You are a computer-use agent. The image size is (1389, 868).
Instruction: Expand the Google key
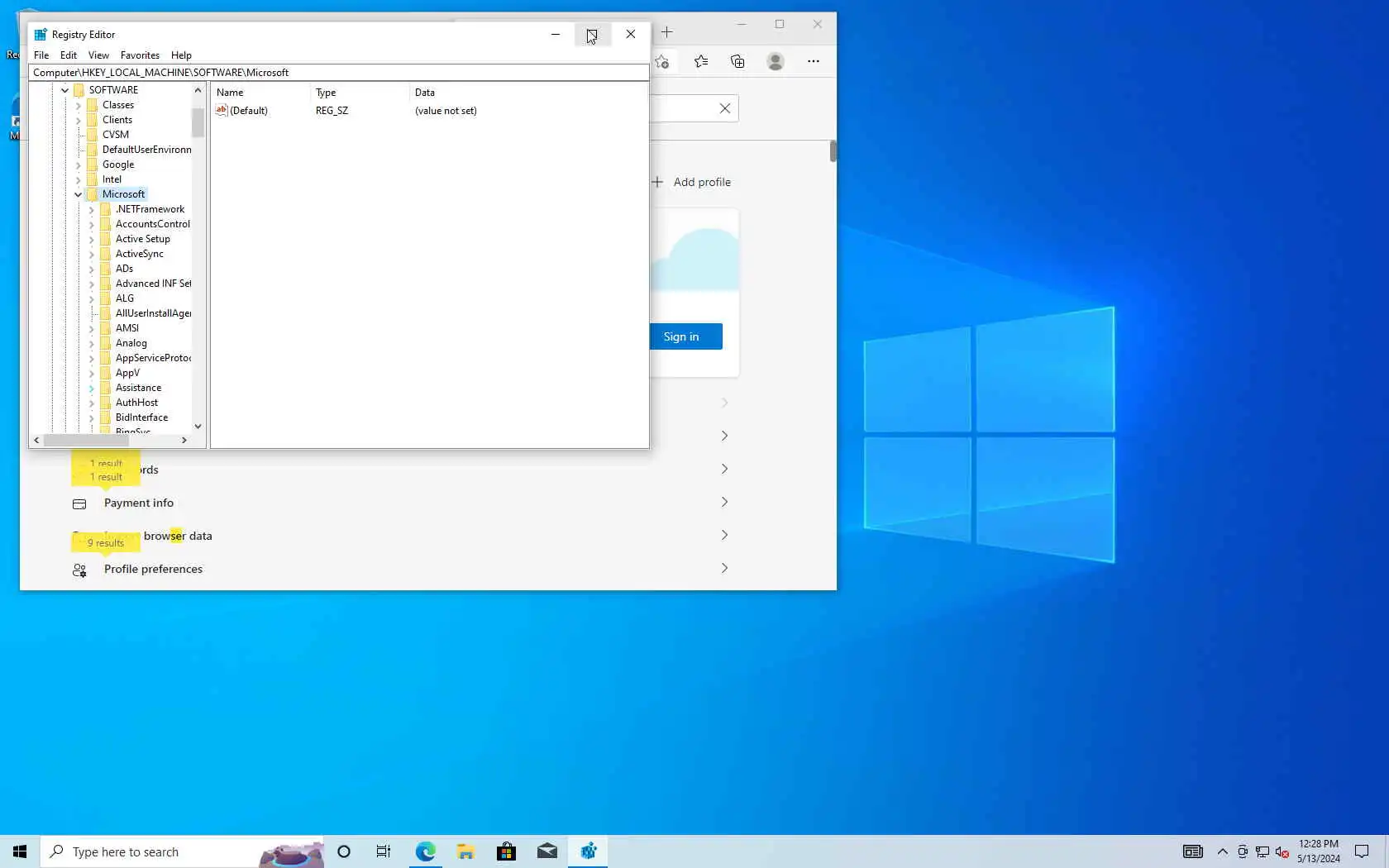[x=79, y=165]
